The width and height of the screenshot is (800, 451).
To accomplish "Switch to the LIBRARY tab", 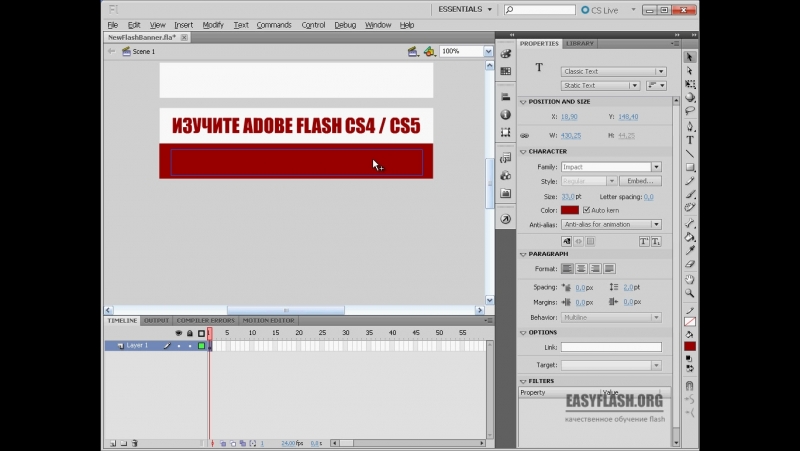I will coord(580,43).
